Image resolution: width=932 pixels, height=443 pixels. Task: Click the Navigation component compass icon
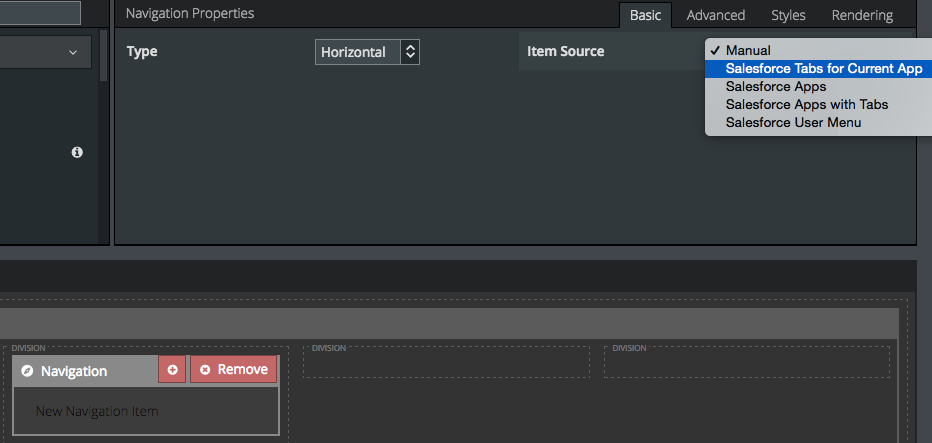27,371
